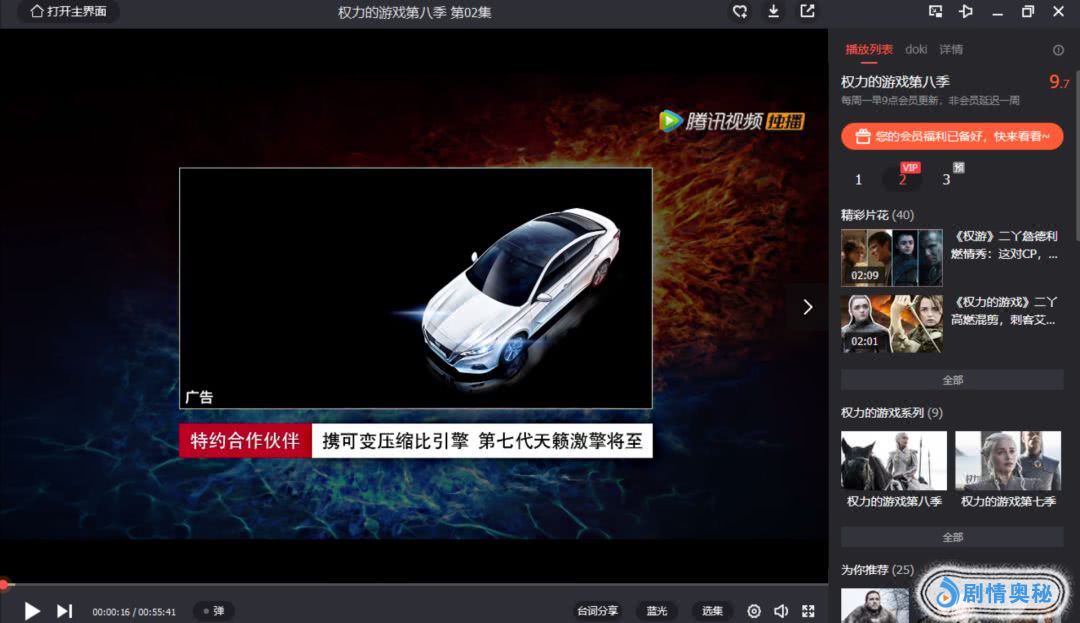
Task: Enter fullscreen mode
Action: [x=808, y=611]
